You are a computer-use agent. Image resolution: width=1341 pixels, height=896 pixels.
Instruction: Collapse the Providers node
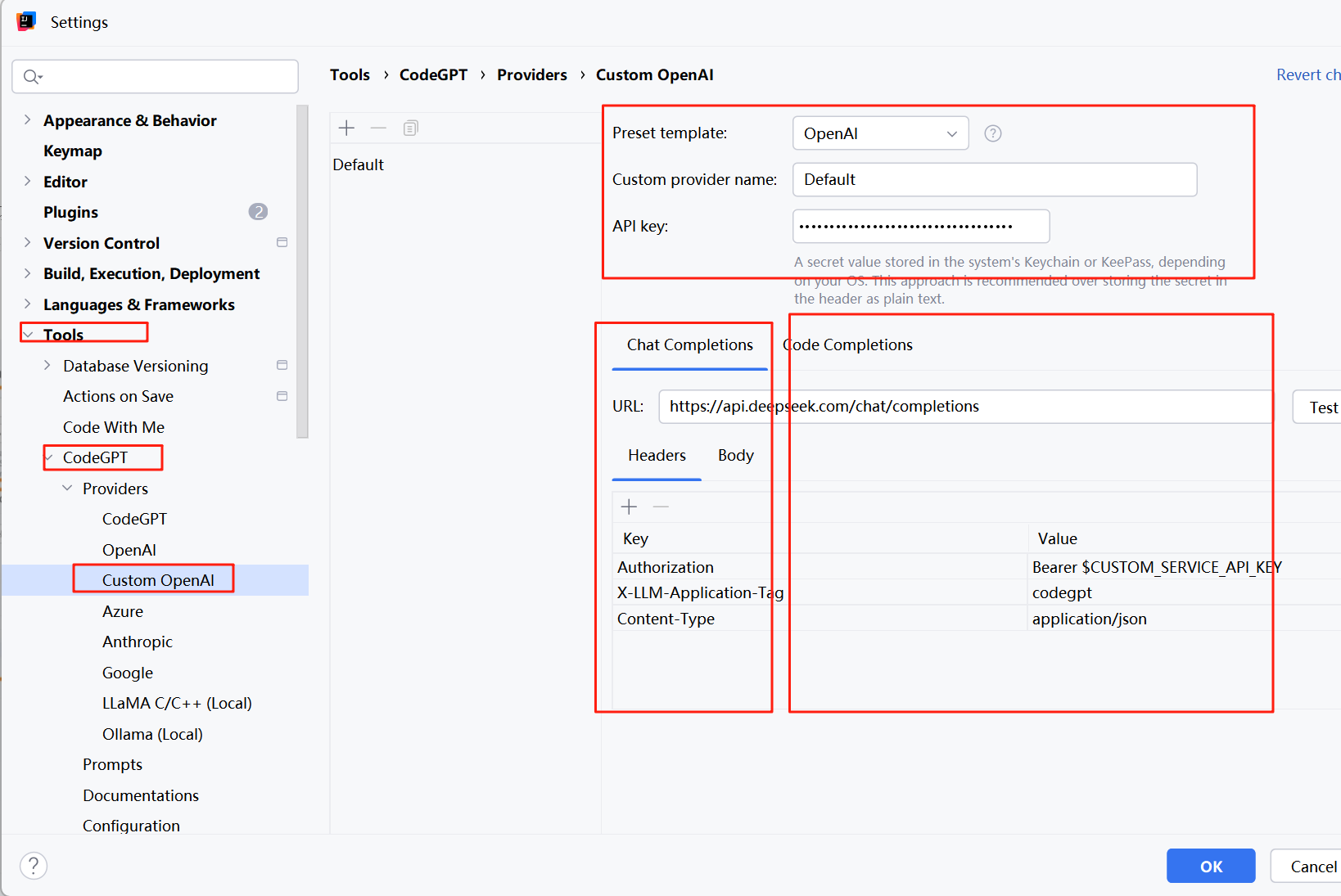click(x=67, y=488)
